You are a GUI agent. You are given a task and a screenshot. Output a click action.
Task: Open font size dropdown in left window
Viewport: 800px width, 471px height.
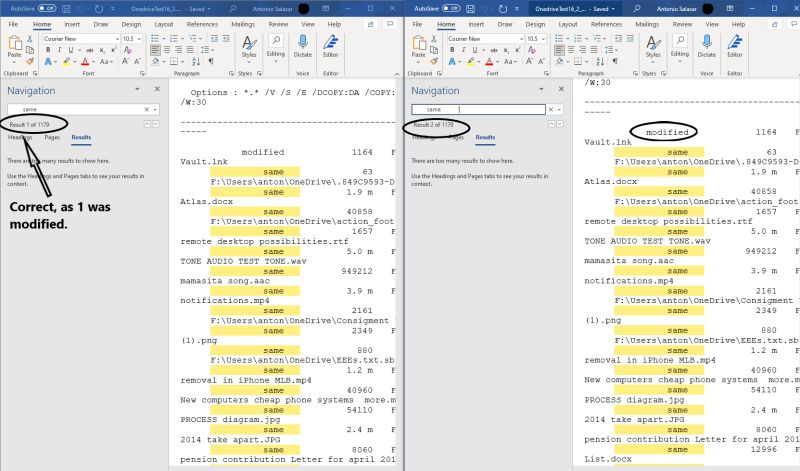139,39
